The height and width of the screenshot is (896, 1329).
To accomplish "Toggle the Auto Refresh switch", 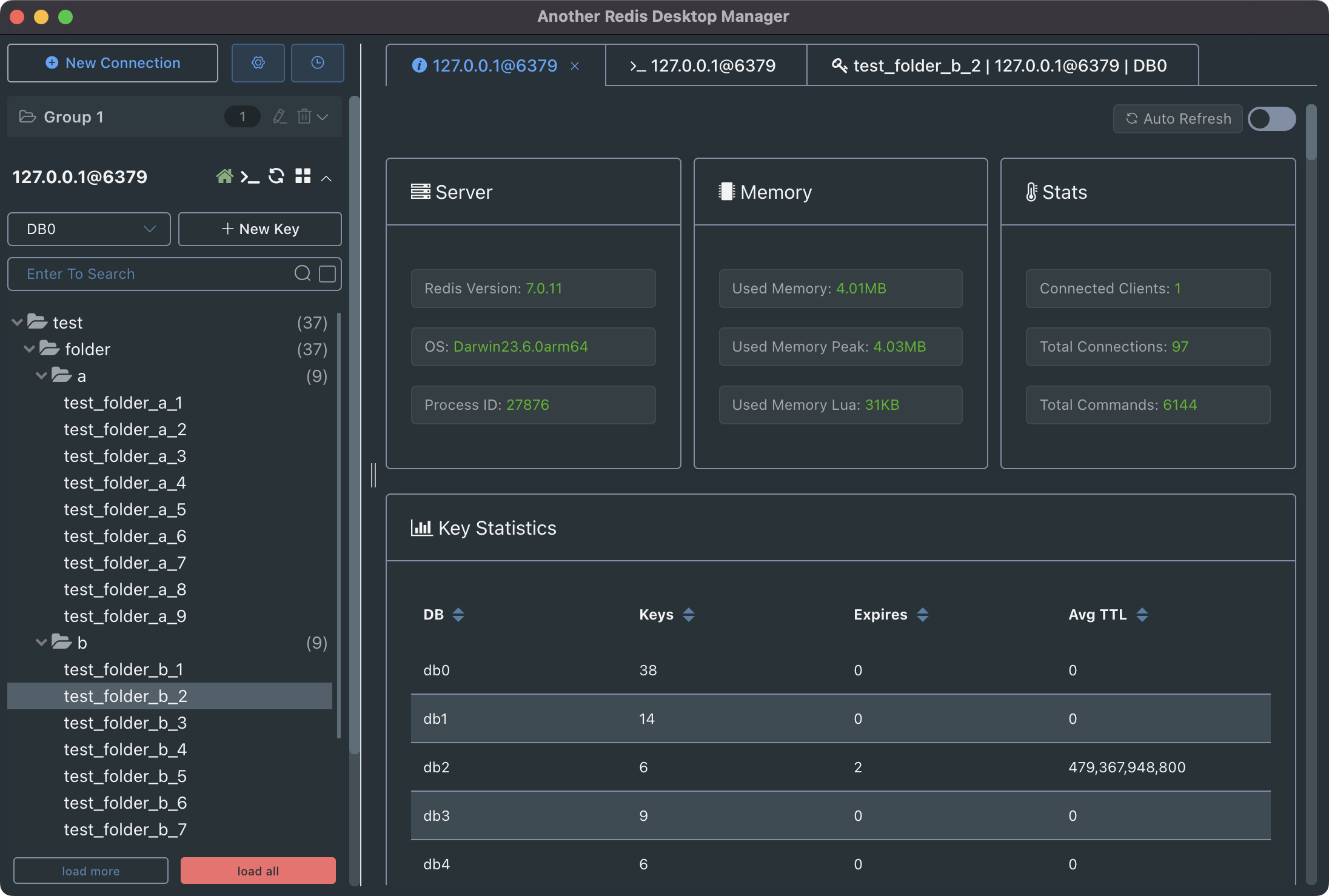I will (x=1272, y=118).
